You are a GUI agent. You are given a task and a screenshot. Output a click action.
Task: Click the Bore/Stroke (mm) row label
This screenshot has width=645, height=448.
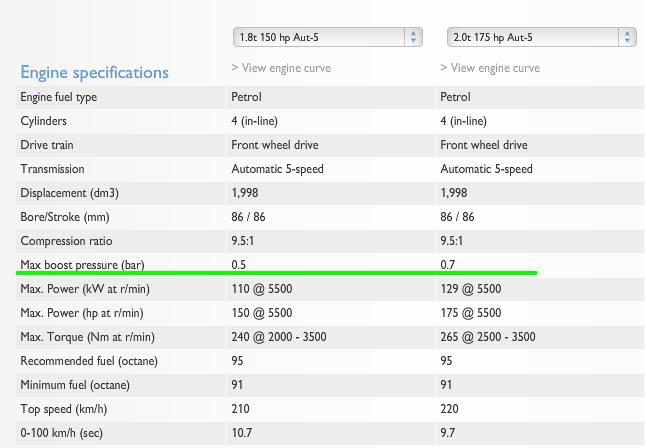66,217
